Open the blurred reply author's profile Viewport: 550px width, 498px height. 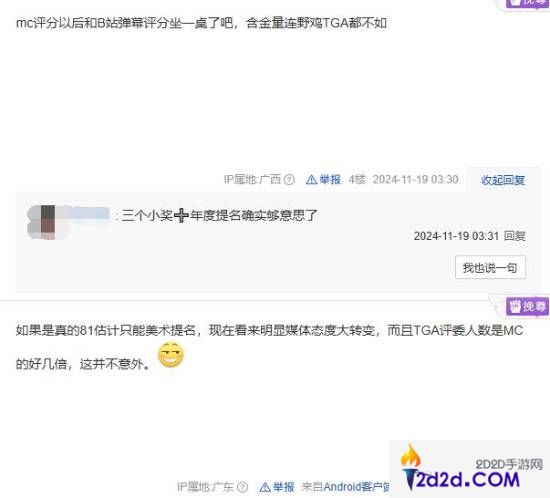(69, 222)
